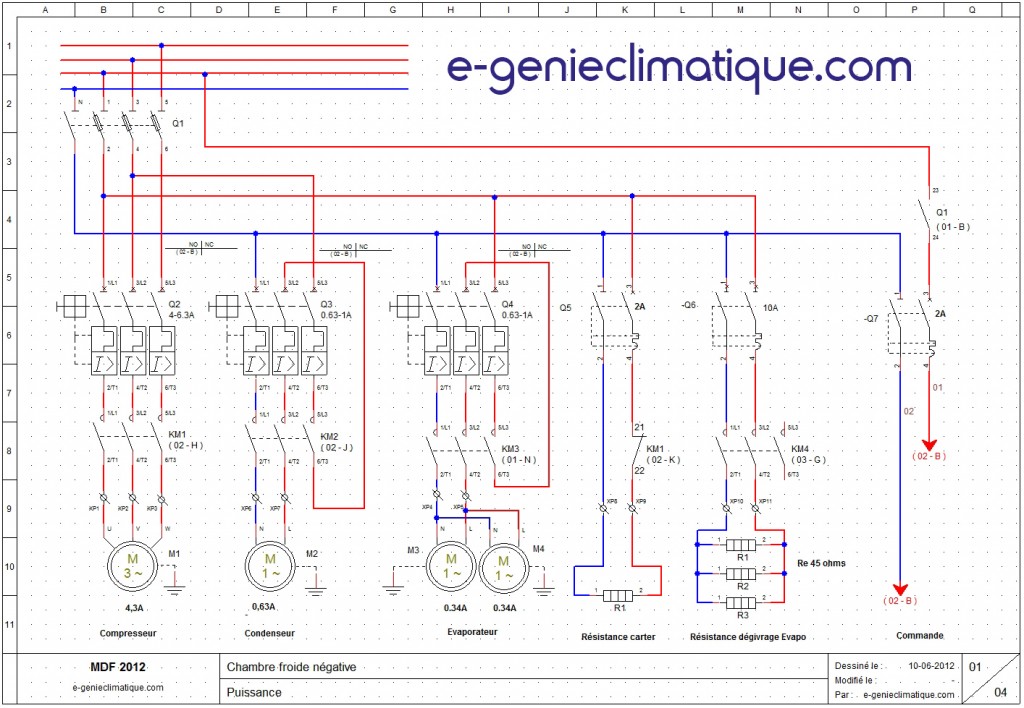
Task: Click the '0,63A' current rating
Action: click(264, 607)
